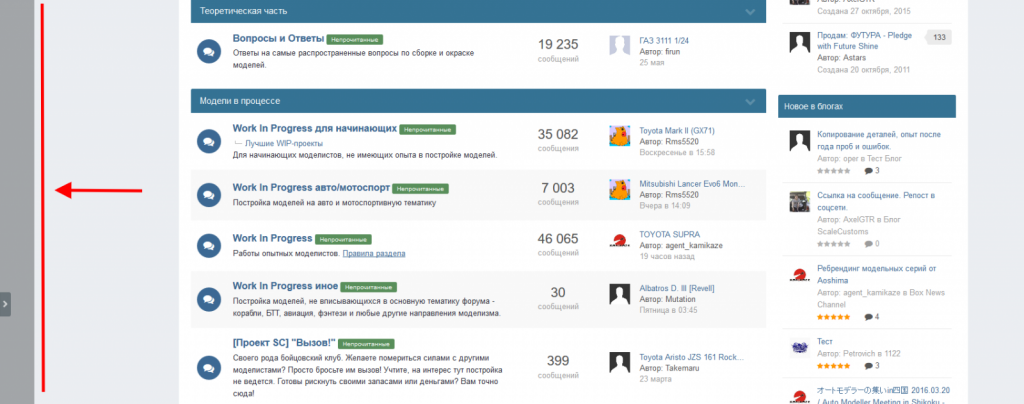Screen dimensions: 1024x404
Task: Expand the left side panel arrow
Action: pyautogui.click(x=5, y=303)
